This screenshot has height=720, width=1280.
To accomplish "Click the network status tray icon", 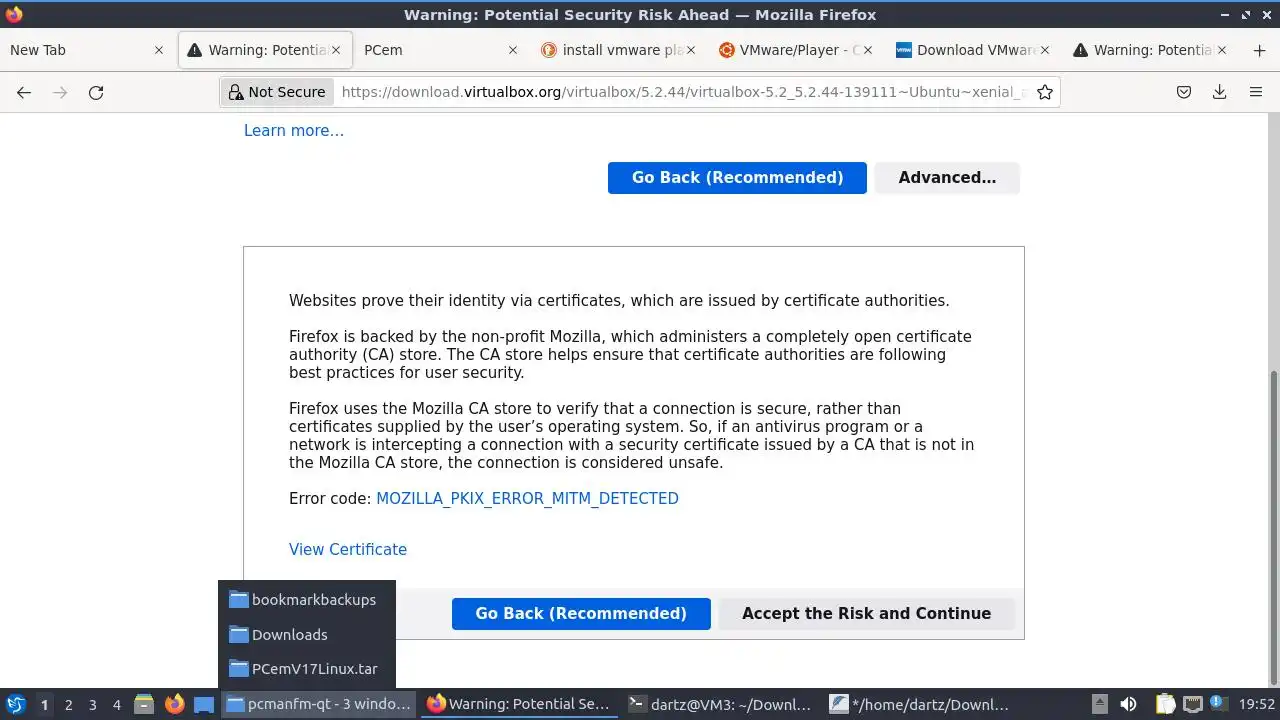I will pyautogui.click(x=1192, y=704).
